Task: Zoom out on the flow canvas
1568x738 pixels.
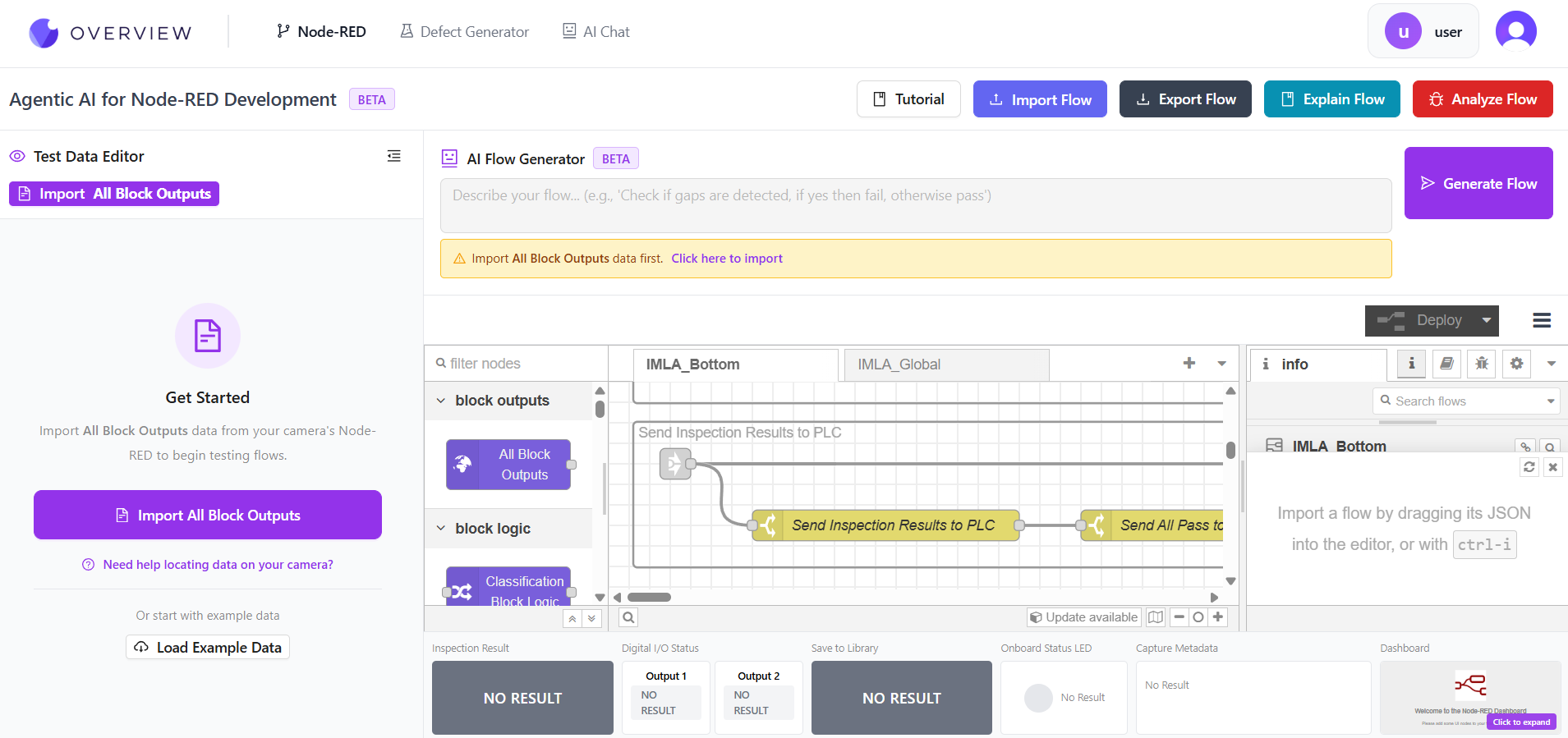Action: tap(1179, 617)
